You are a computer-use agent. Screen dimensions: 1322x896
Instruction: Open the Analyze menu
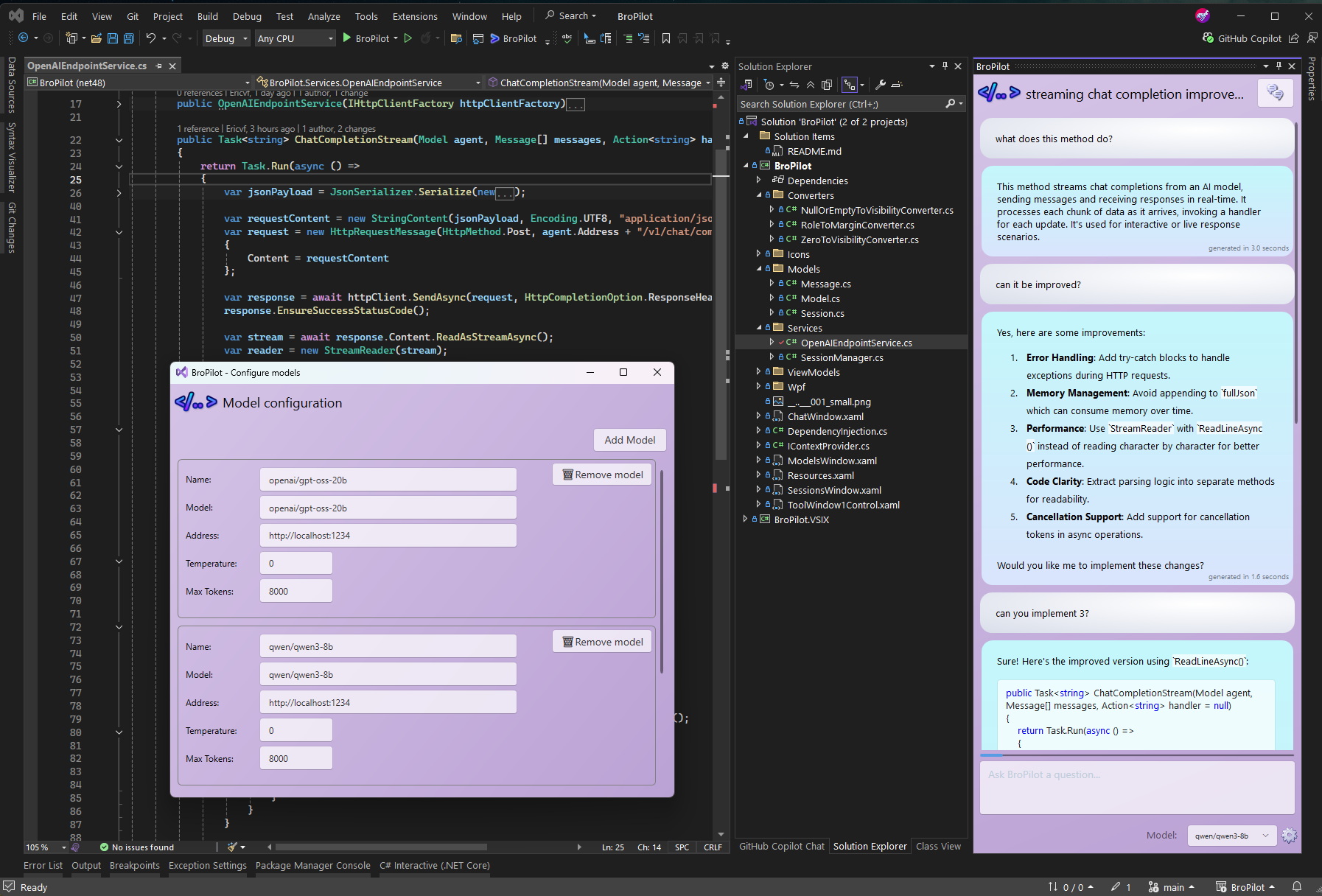(323, 16)
